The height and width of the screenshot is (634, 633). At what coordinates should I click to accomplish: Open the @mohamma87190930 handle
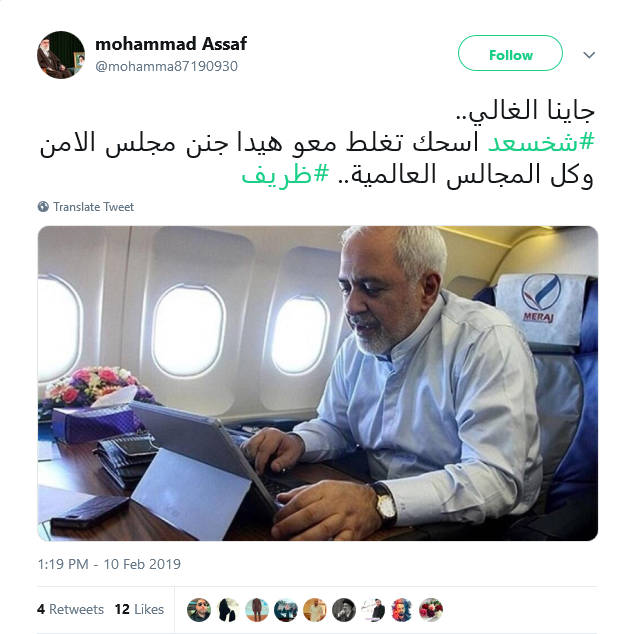(166, 66)
